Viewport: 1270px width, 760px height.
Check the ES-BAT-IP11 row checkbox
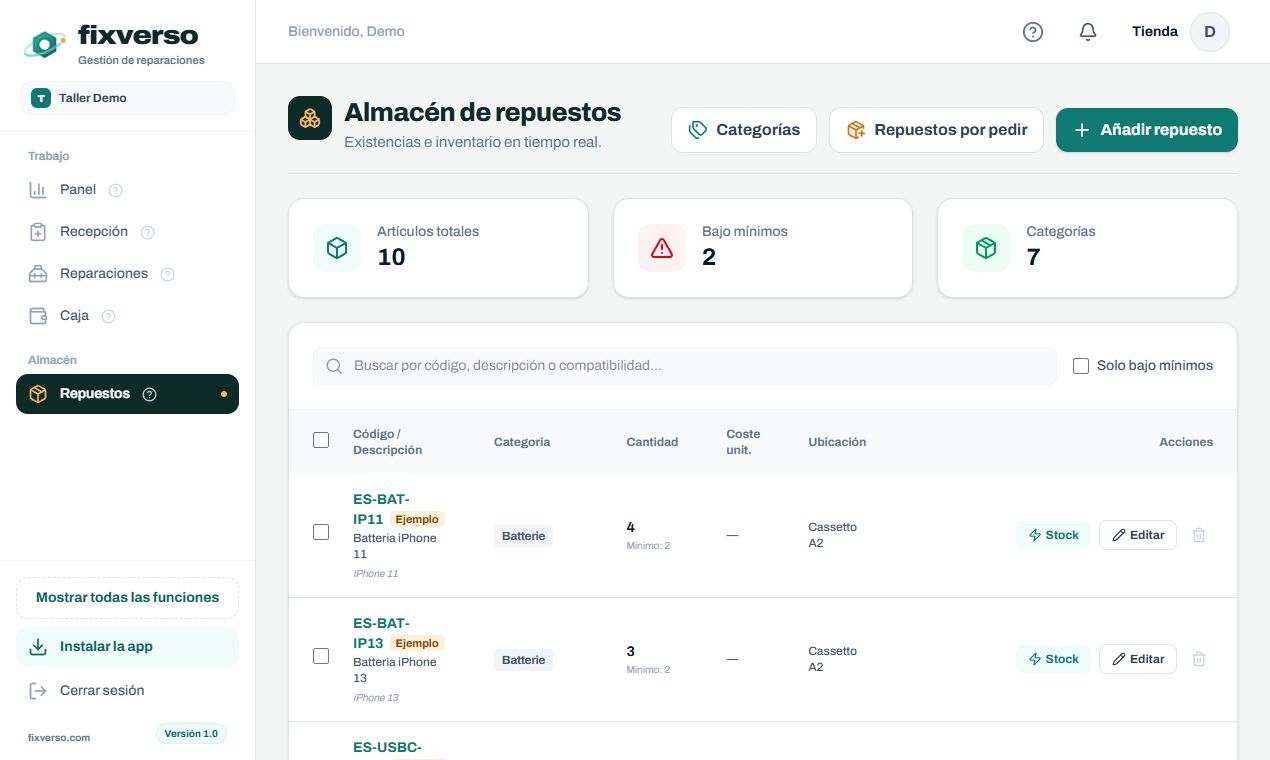(321, 532)
